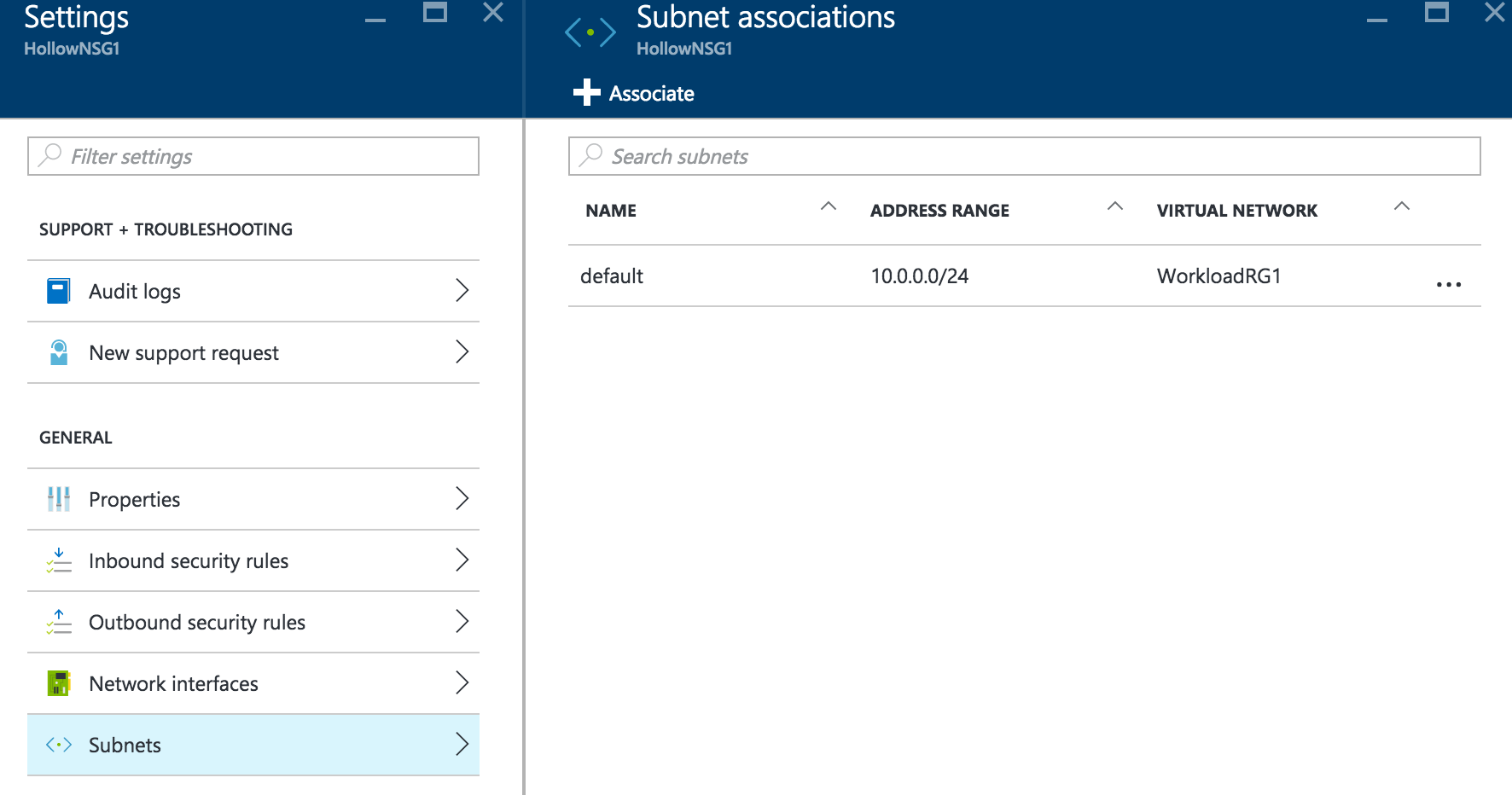Click the Associate button
Image resolution: width=1512 pixels, height=795 pixels.
coord(634,93)
